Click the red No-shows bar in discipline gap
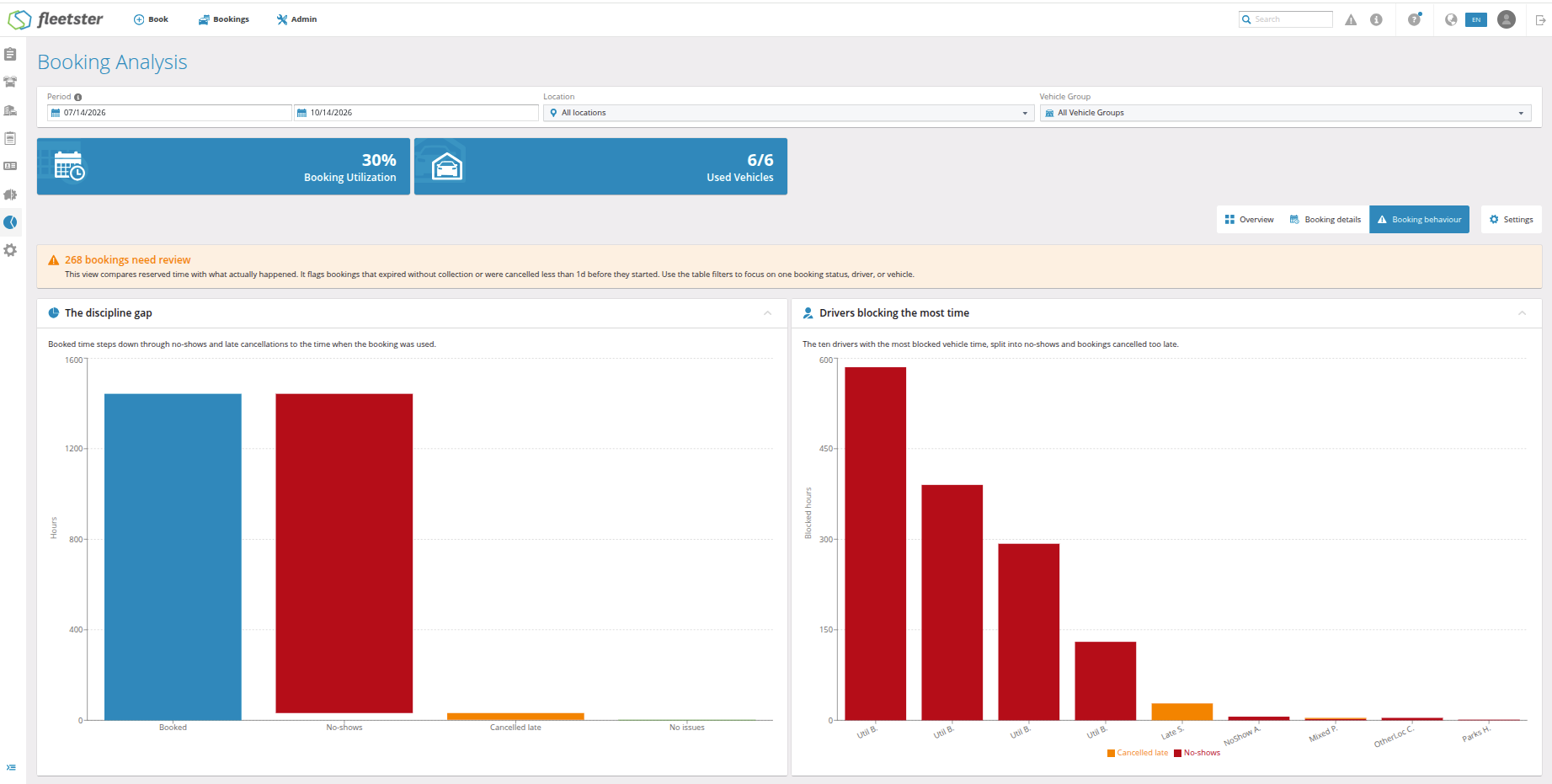 (x=344, y=553)
